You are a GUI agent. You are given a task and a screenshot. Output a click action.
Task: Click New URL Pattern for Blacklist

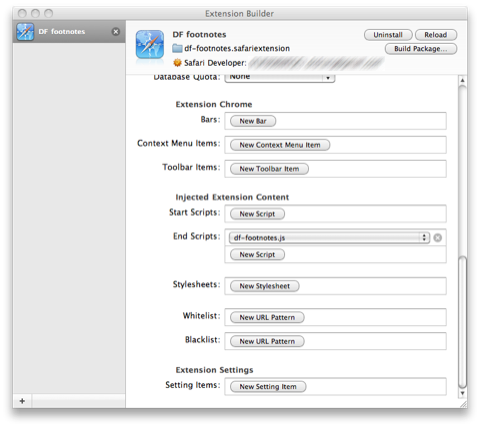tap(267, 341)
